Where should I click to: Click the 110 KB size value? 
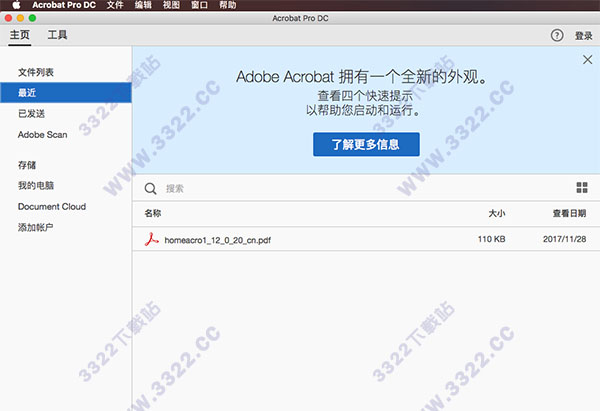491,239
